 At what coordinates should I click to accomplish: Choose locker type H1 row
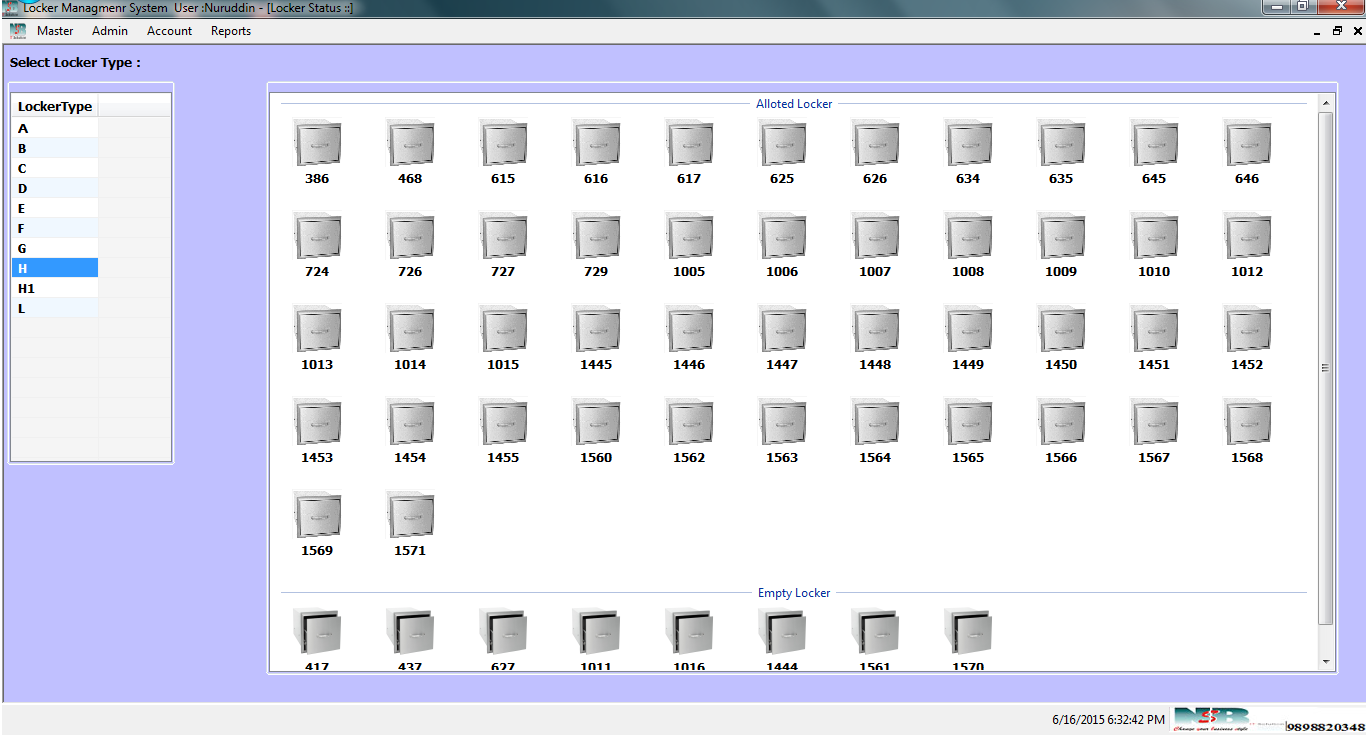(55, 288)
